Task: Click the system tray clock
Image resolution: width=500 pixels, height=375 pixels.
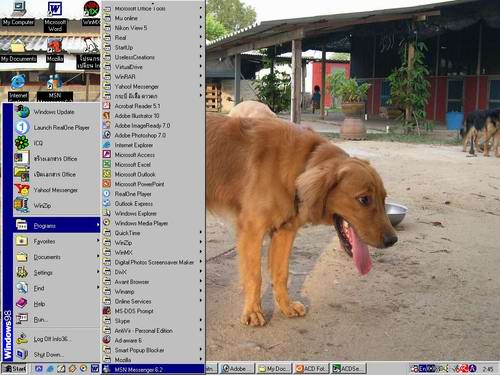Action: (x=488, y=369)
